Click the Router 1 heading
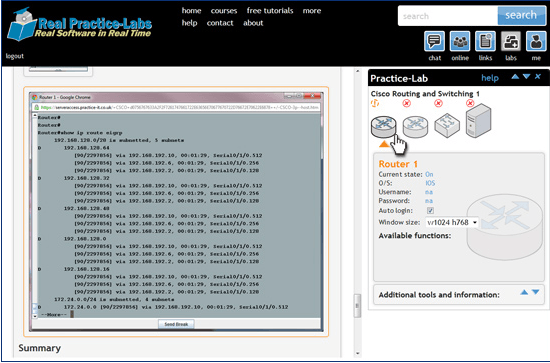Screen dimensions: 550x363 398,164
